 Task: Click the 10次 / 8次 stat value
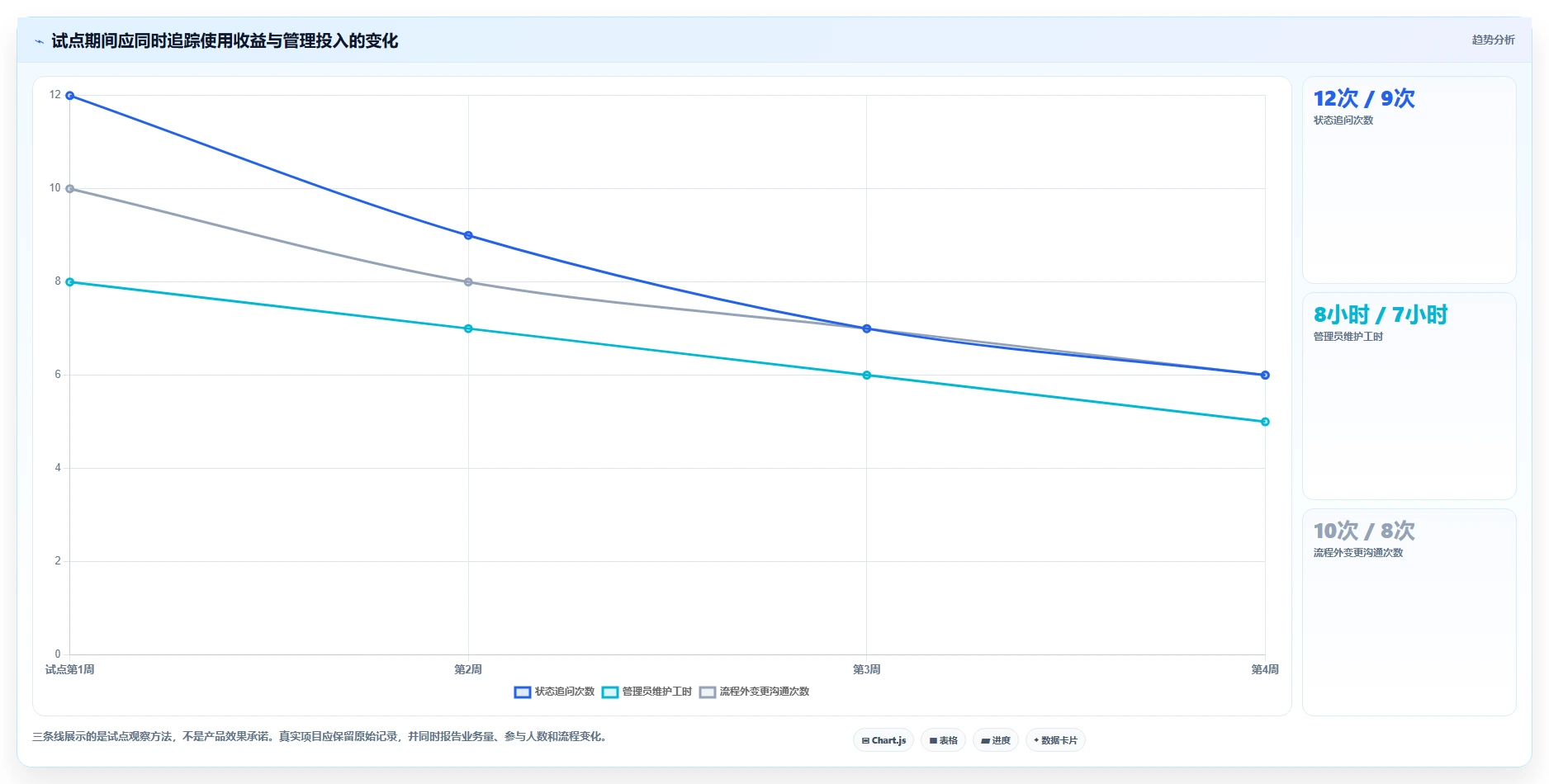[x=1364, y=531]
